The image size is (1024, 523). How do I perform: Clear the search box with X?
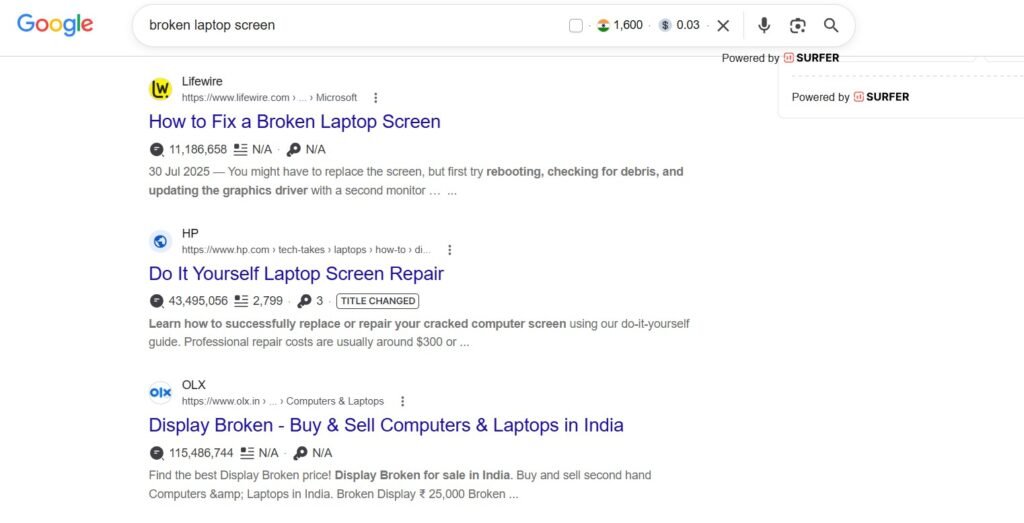pos(723,25)
